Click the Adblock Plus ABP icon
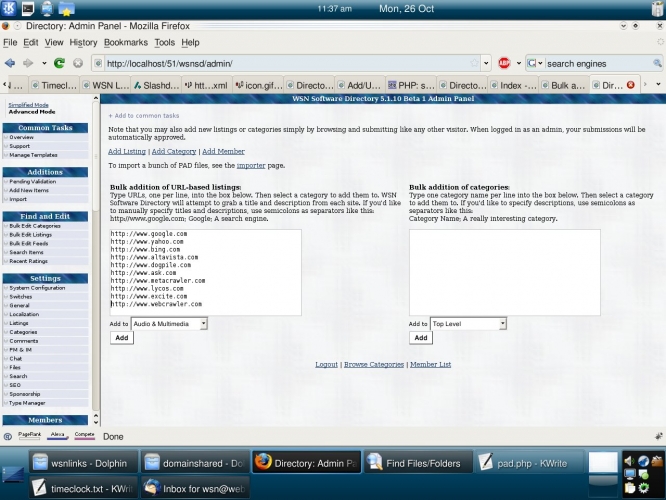The height and width of the screenshot is (500, 666). [x=505, y=63]
